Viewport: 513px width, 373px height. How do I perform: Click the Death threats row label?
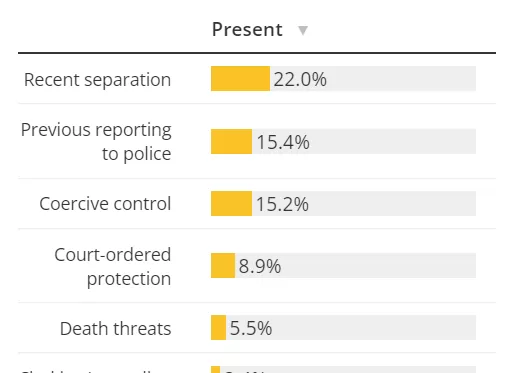(x=115, y=328)
